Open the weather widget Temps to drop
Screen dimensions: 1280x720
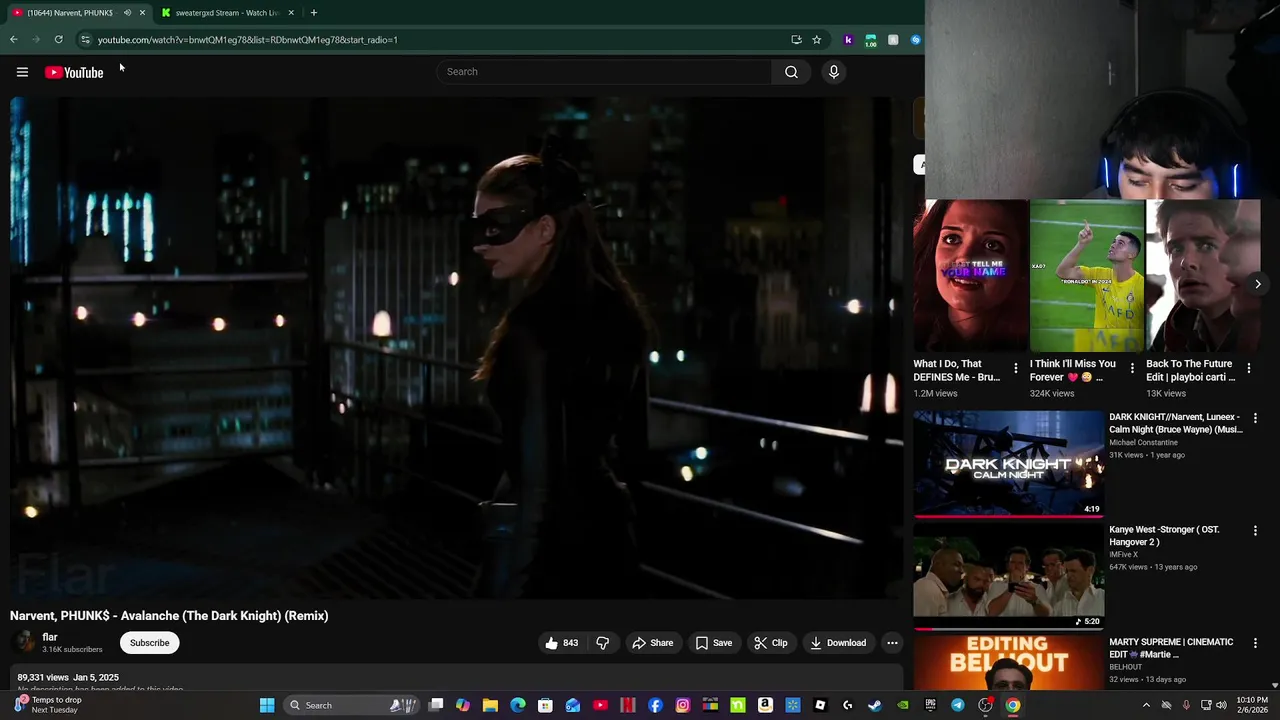coord(48,705)
